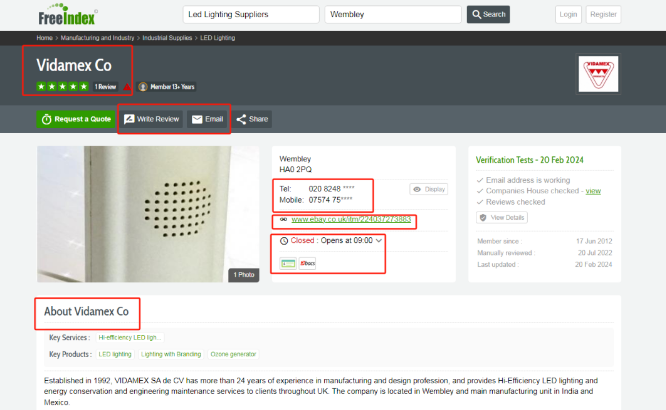This screenshot has width=666, height=410.
Task: Click the Request a Quote button
Action: 75,119
